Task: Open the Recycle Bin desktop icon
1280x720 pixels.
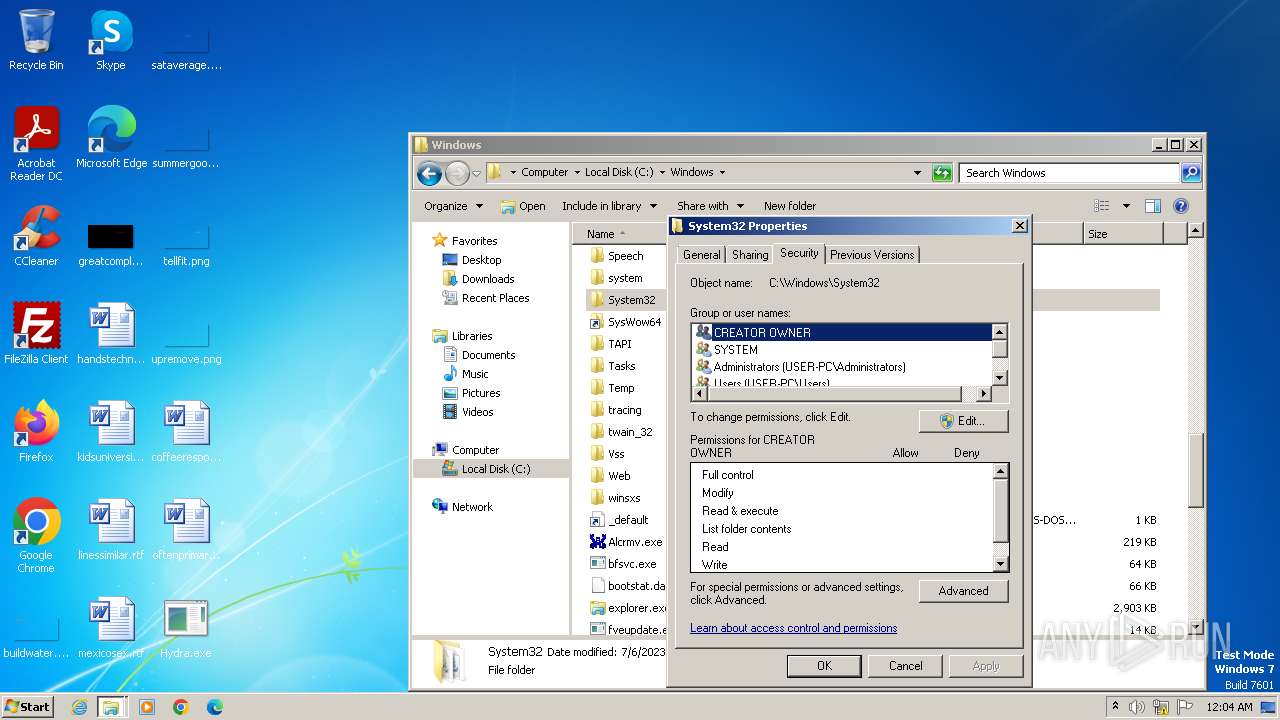Action: coord(36,40)
